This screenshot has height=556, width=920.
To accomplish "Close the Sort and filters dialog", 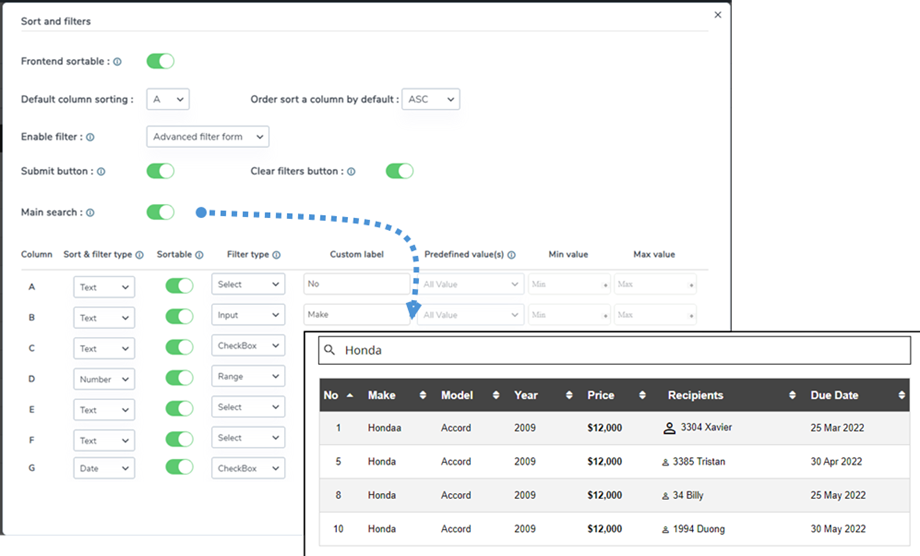I will pos(718,15).
